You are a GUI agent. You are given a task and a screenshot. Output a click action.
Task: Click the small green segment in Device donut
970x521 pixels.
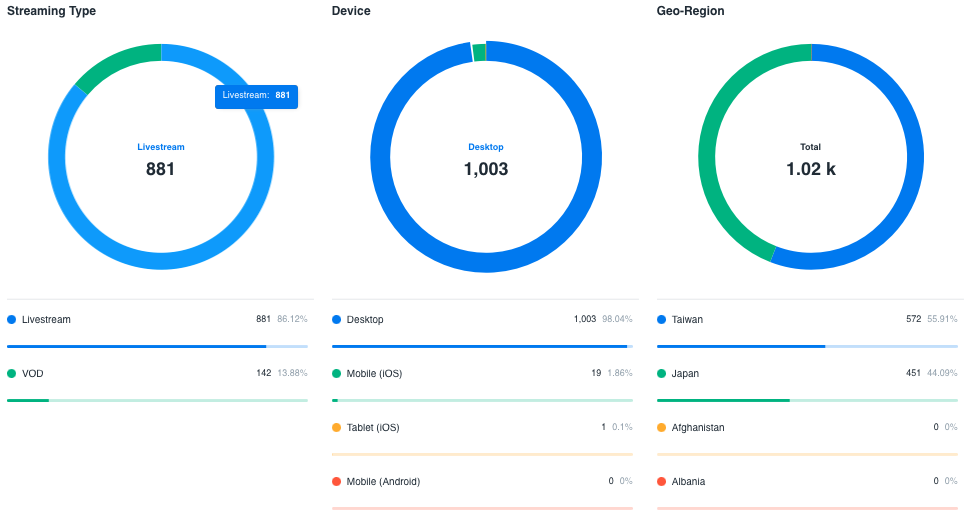click(x=479, y=52)
